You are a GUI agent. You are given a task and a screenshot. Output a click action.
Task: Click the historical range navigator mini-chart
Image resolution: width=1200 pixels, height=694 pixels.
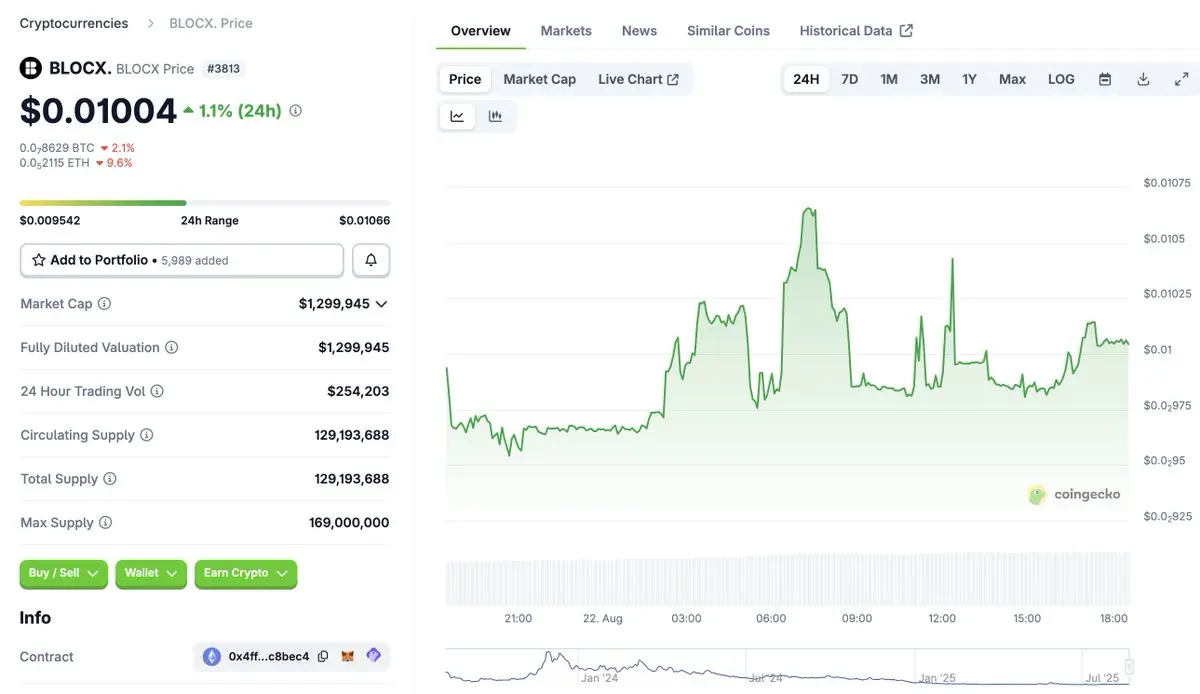(x=787, y=667)
